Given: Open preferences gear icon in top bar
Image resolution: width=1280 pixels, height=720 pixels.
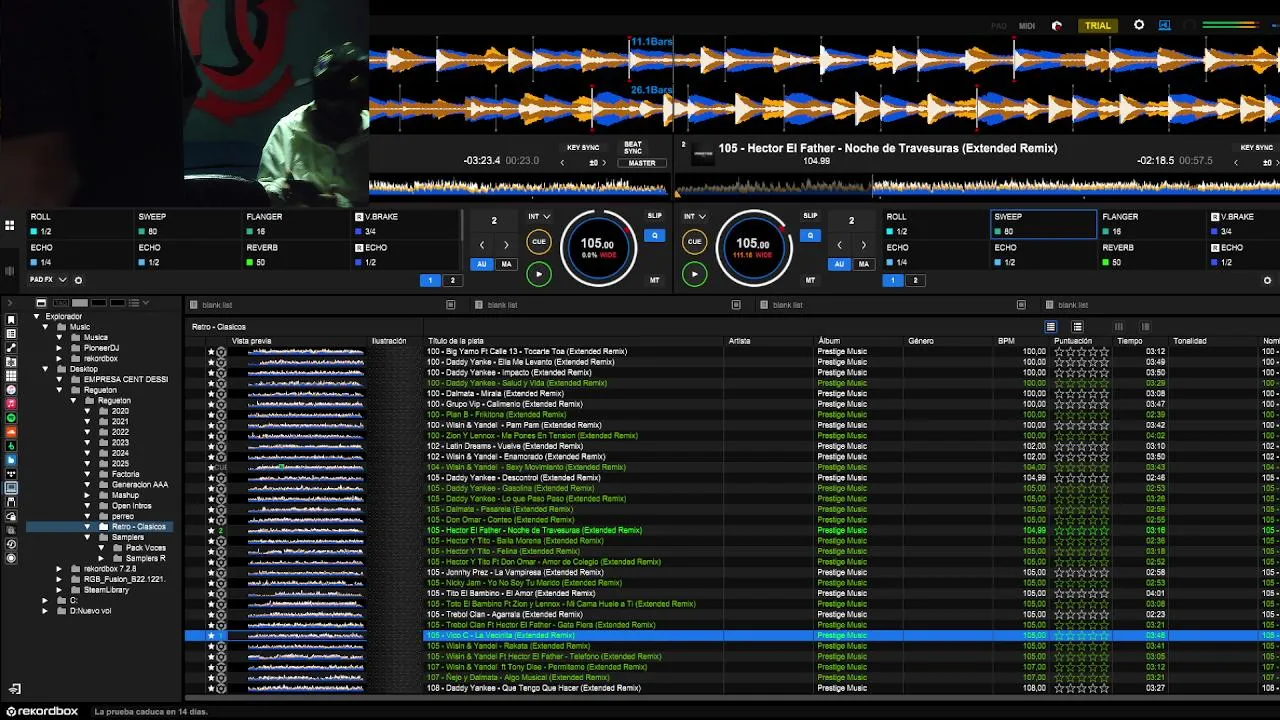Looking at the screenshot, I should point(1139,25).
